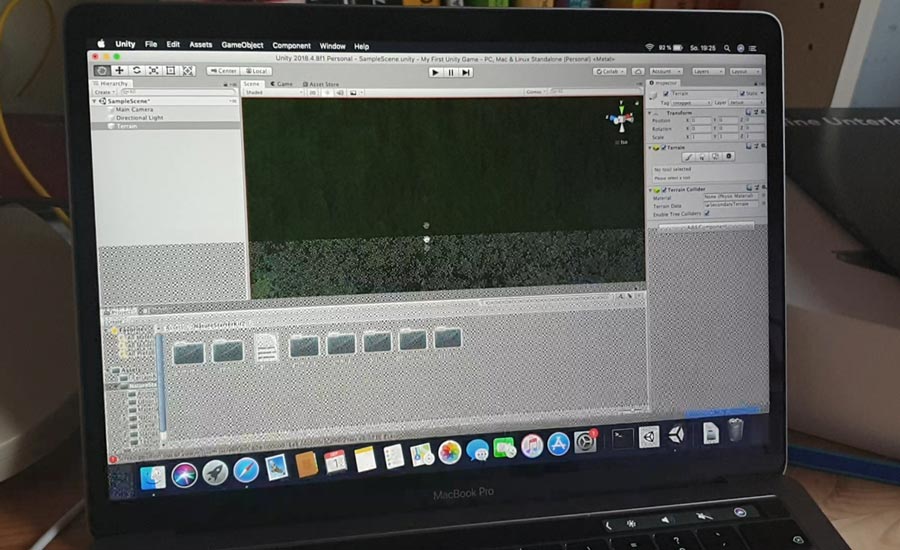Focus the Hierarchy search field
Screen dimensions: 900x550
point(178,92)
